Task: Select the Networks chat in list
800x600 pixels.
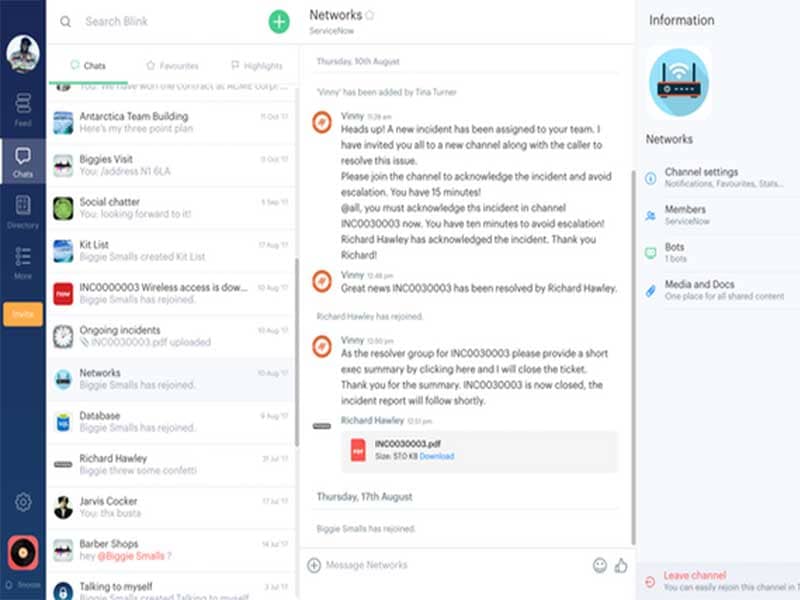Action: coord(171,379)
